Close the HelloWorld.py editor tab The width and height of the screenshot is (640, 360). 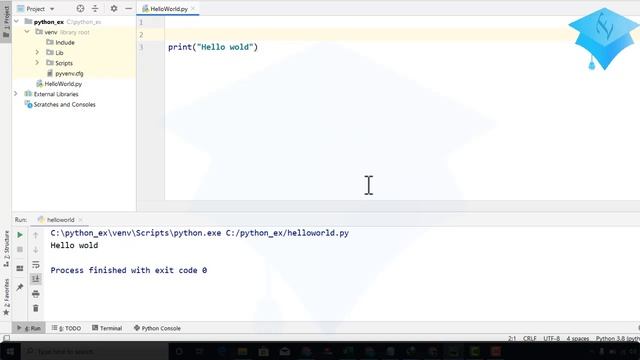pyautogui.click(x=193, y=9)
